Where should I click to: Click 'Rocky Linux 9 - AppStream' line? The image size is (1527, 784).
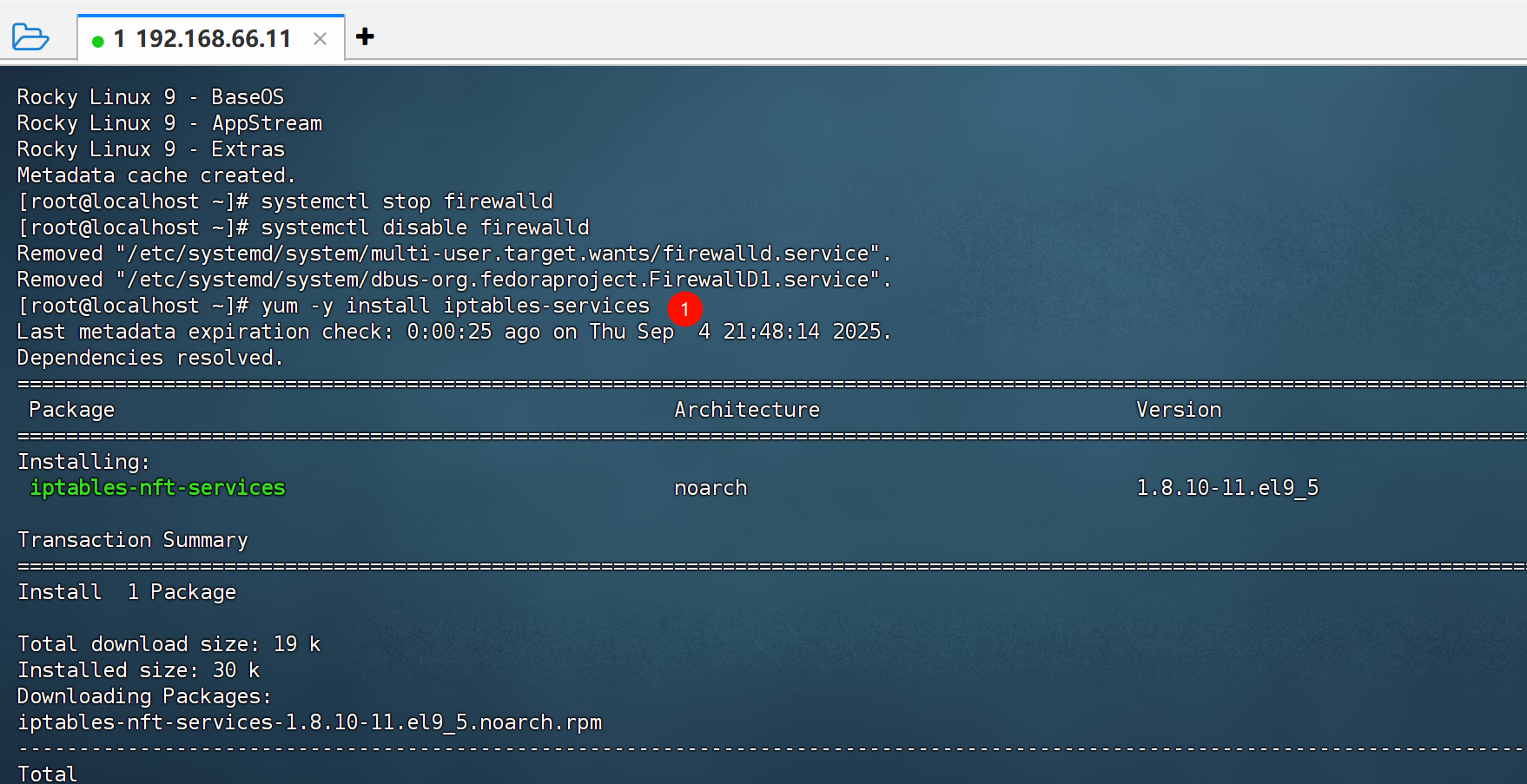coord(169,123)
